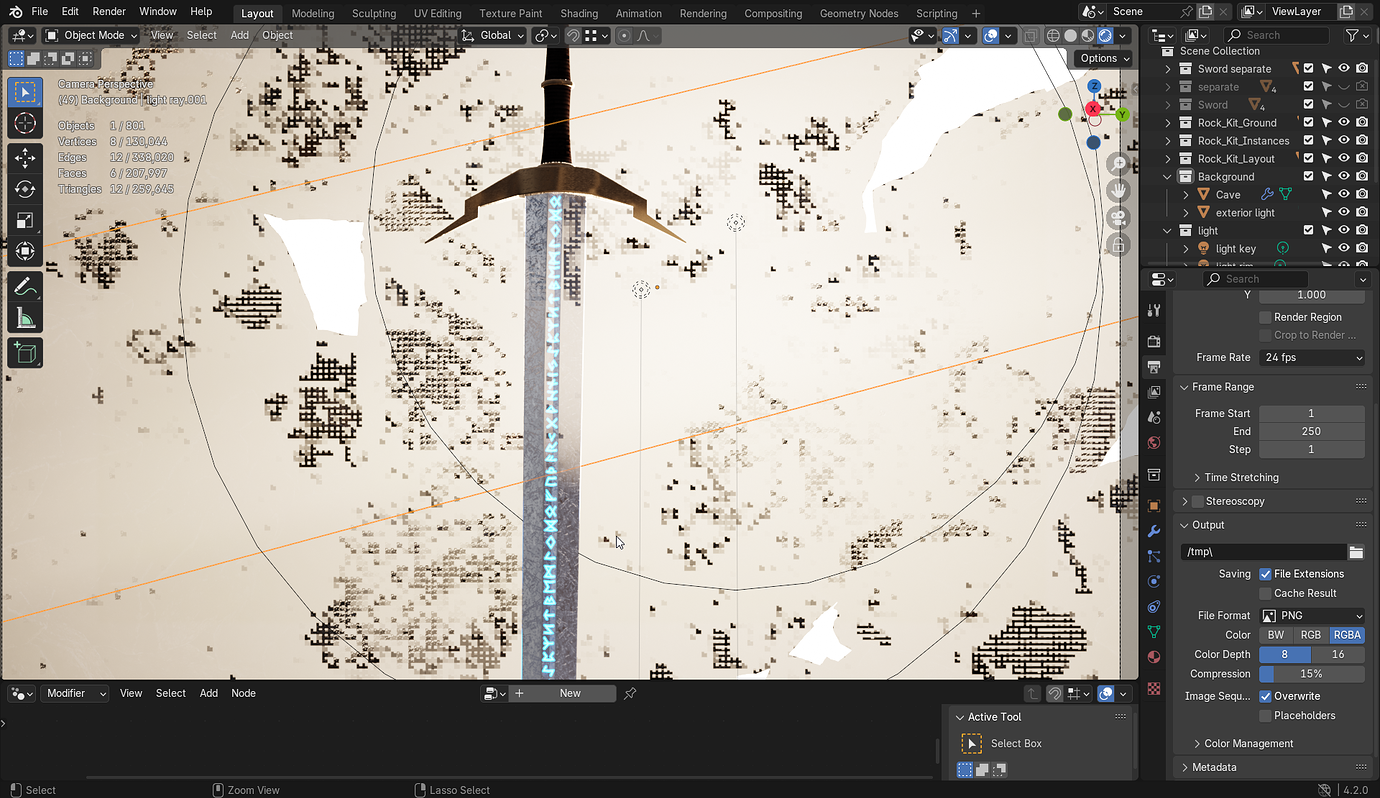This screenshot has width=1380, height=798.
Task: Open the Texture properties tab
Action: (x=1154, y=689)
